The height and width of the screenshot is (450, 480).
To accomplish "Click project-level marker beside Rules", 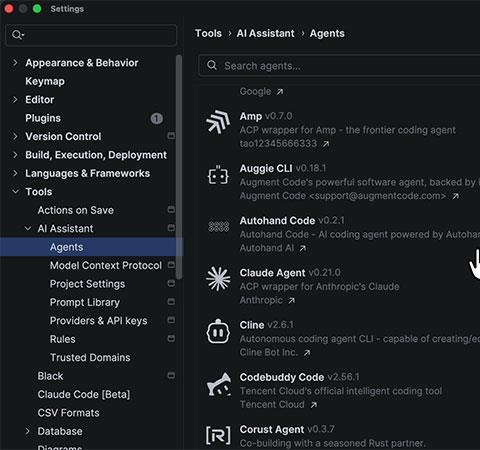I will [x=171, y=338].
